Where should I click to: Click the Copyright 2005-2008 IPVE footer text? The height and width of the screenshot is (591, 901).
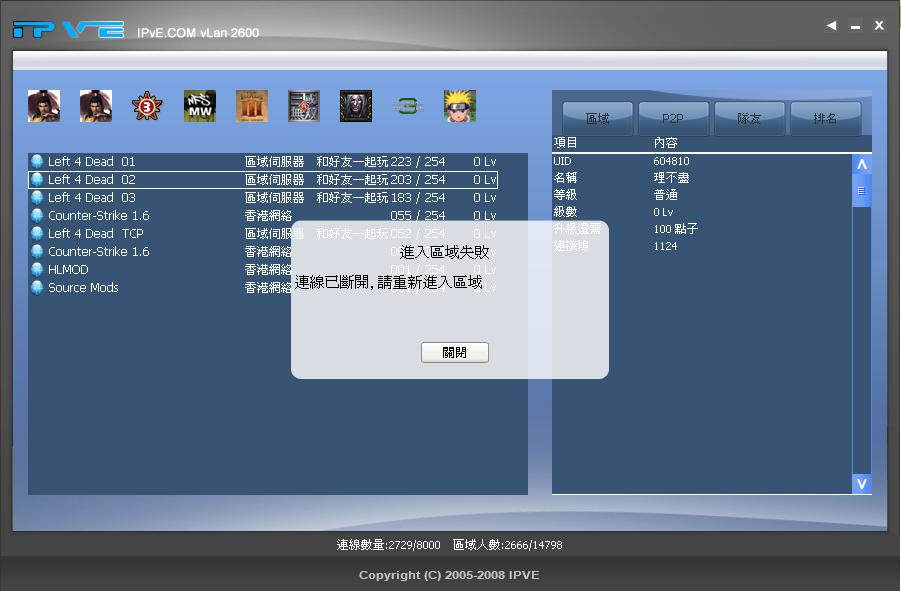coord(449,575)
